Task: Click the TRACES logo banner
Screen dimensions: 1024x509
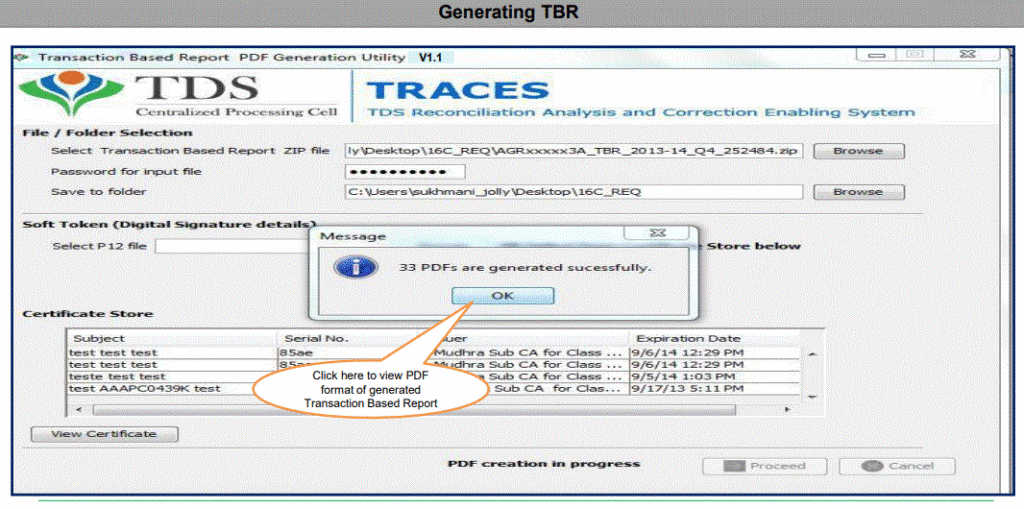Action: coord(640,99)
